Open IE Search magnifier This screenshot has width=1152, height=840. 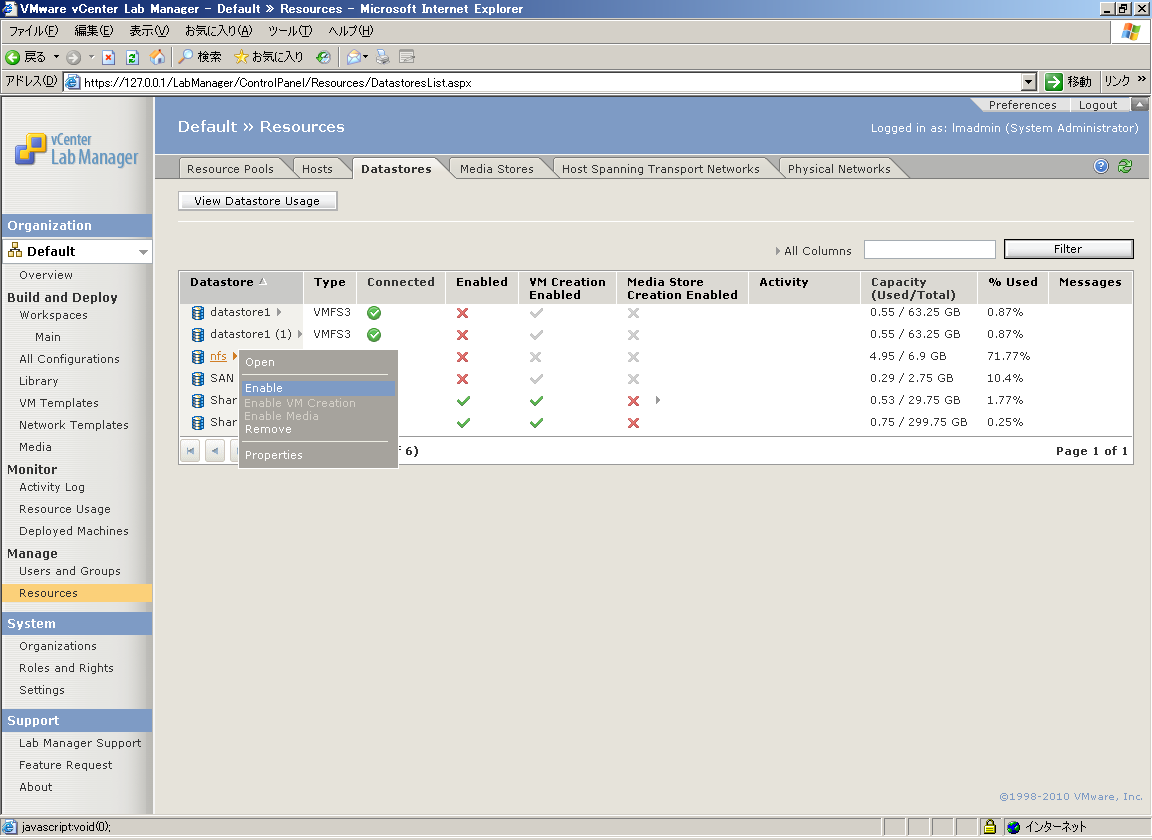pos(186,57)
